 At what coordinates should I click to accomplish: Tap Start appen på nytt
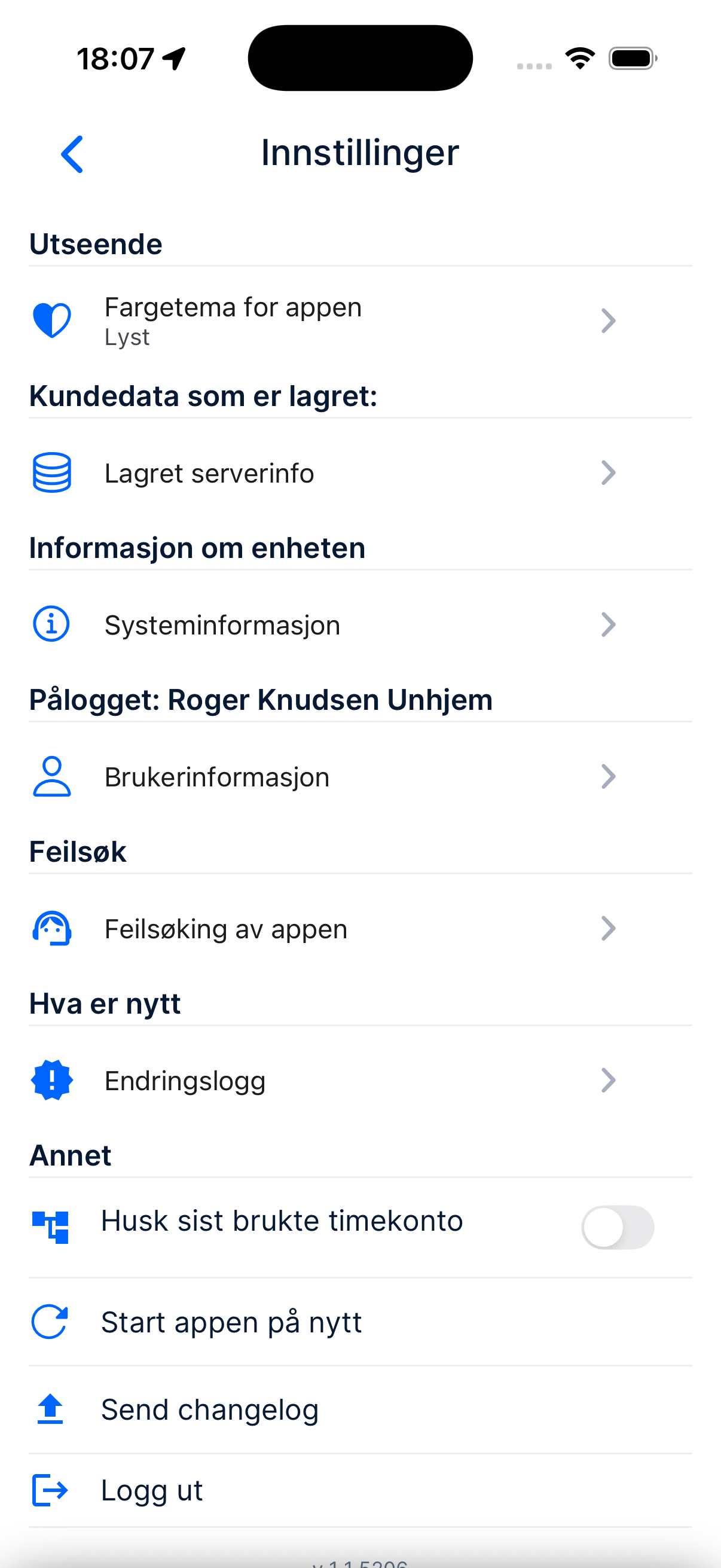231,1322
